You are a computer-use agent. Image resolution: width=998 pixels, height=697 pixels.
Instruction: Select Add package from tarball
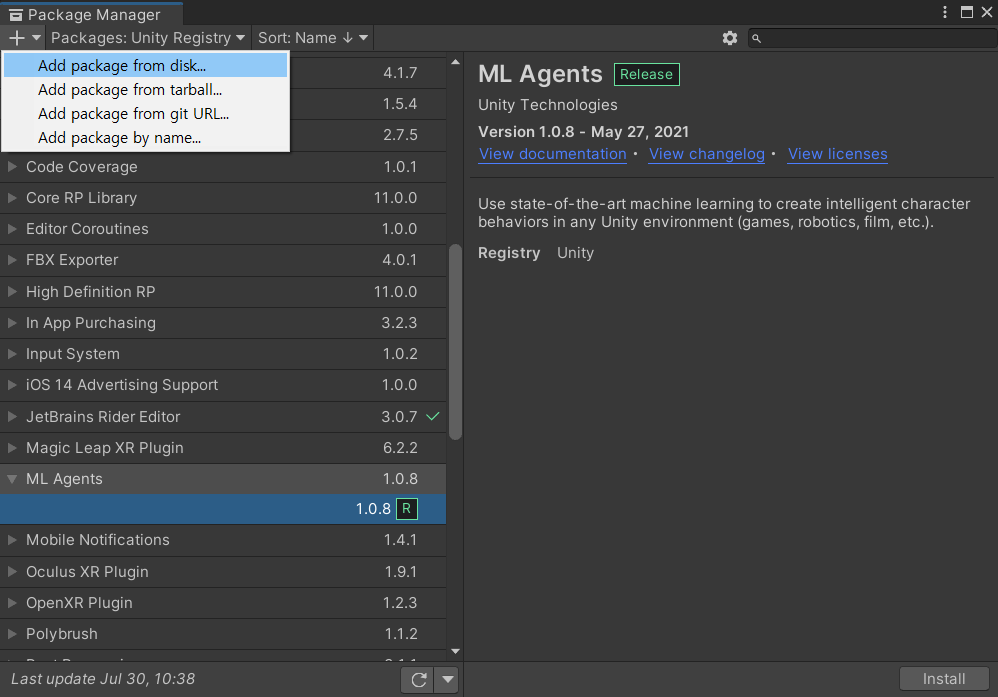point(146,90)
